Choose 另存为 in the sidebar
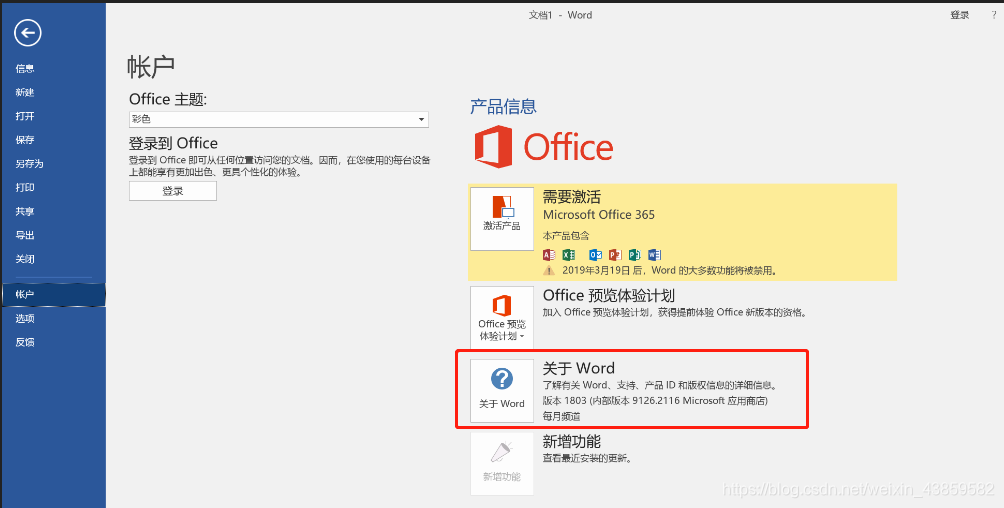 coord(53,163)
